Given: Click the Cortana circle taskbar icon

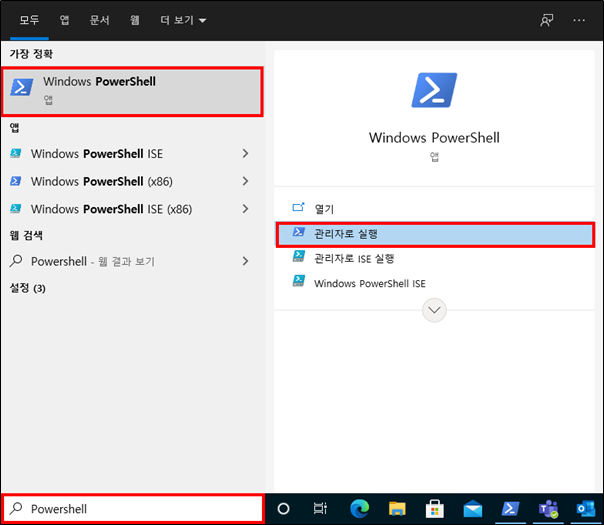Looking at the screenshot, I should point(284,509).
